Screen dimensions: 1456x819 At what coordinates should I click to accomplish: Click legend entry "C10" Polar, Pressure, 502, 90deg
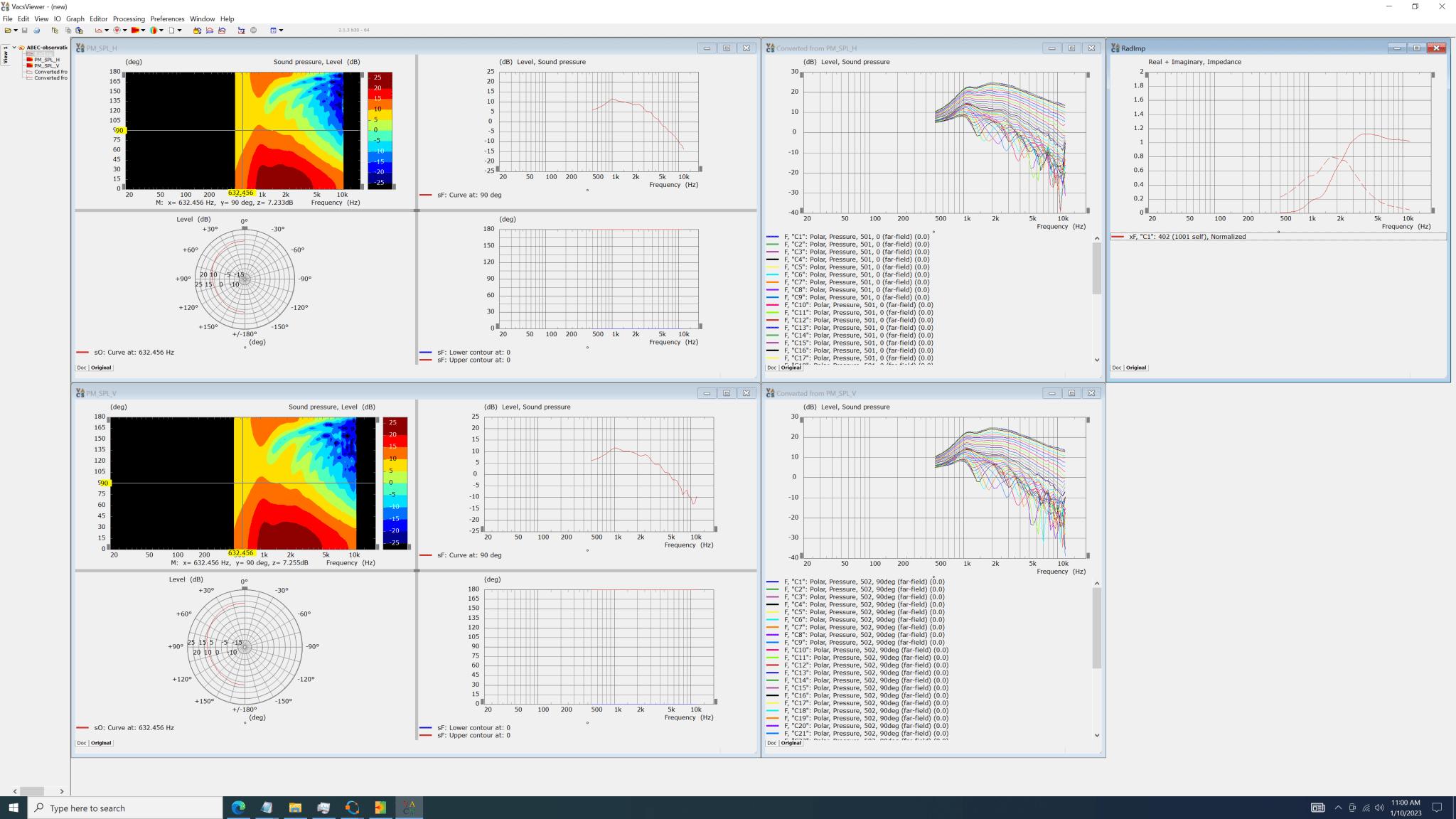click(857, 650)
